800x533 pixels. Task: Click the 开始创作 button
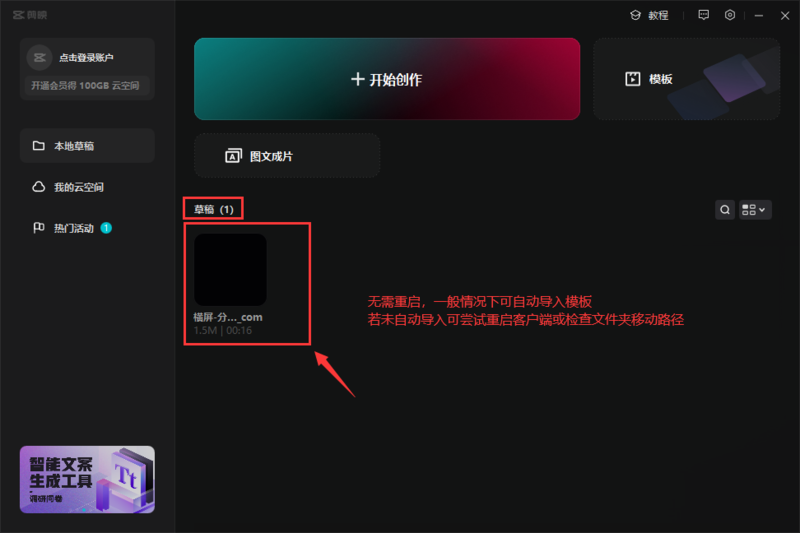pos(386,79)
